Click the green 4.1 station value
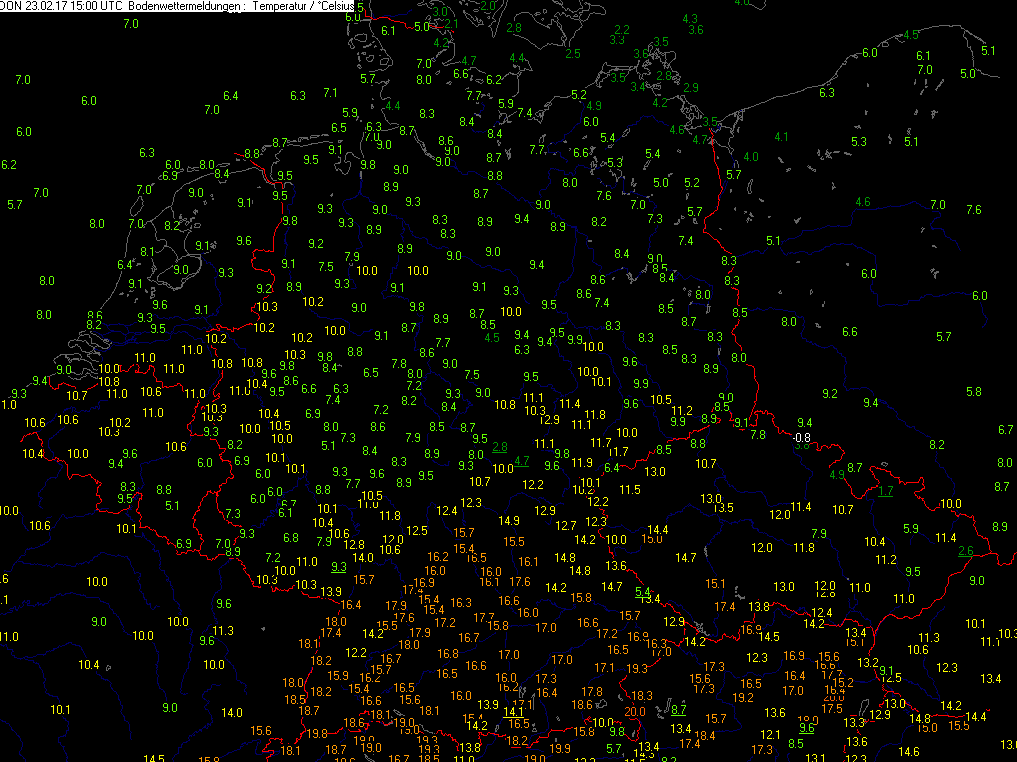 [781, 136]
